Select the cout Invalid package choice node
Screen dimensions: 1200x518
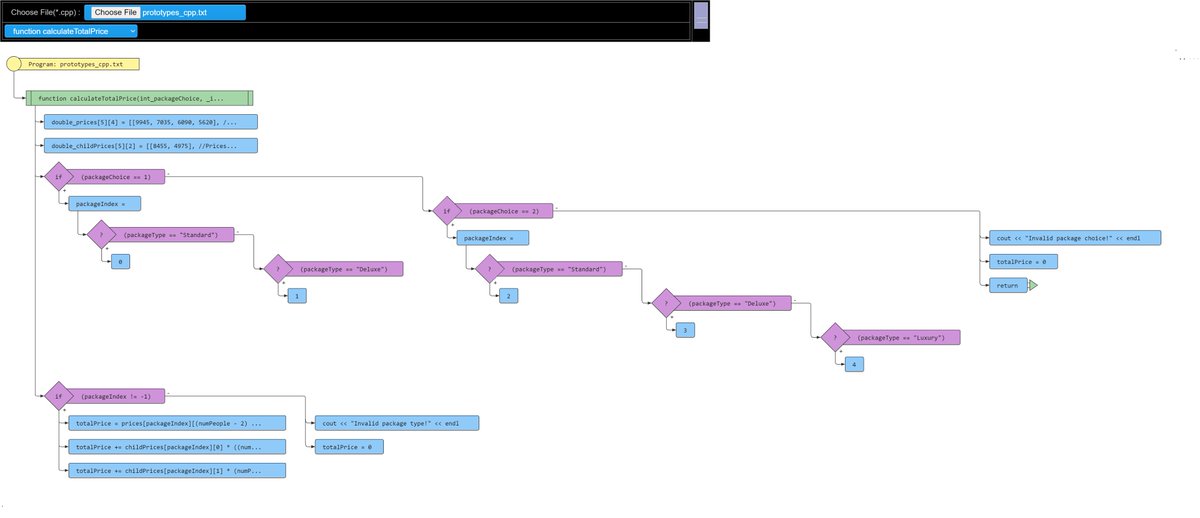[x=1075, y=238]
